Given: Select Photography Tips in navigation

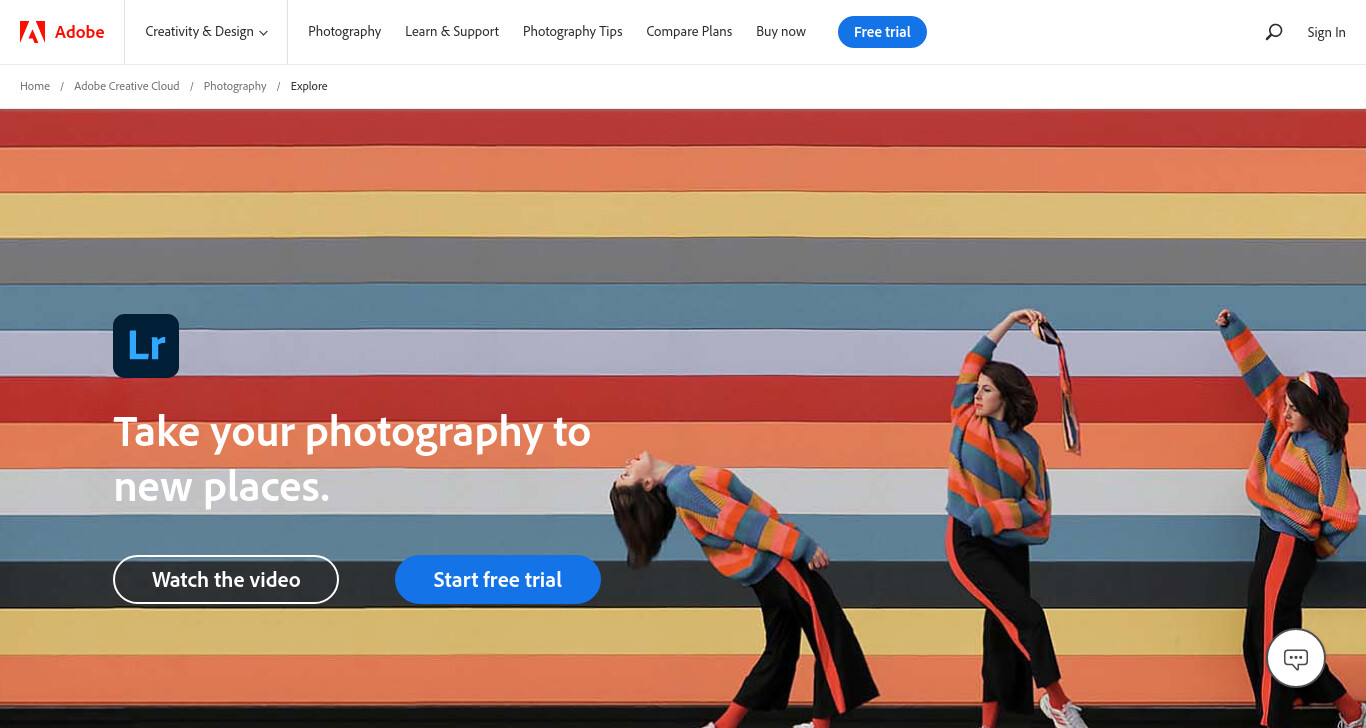Looking at the screenshot, I should (x=573, y=32).
